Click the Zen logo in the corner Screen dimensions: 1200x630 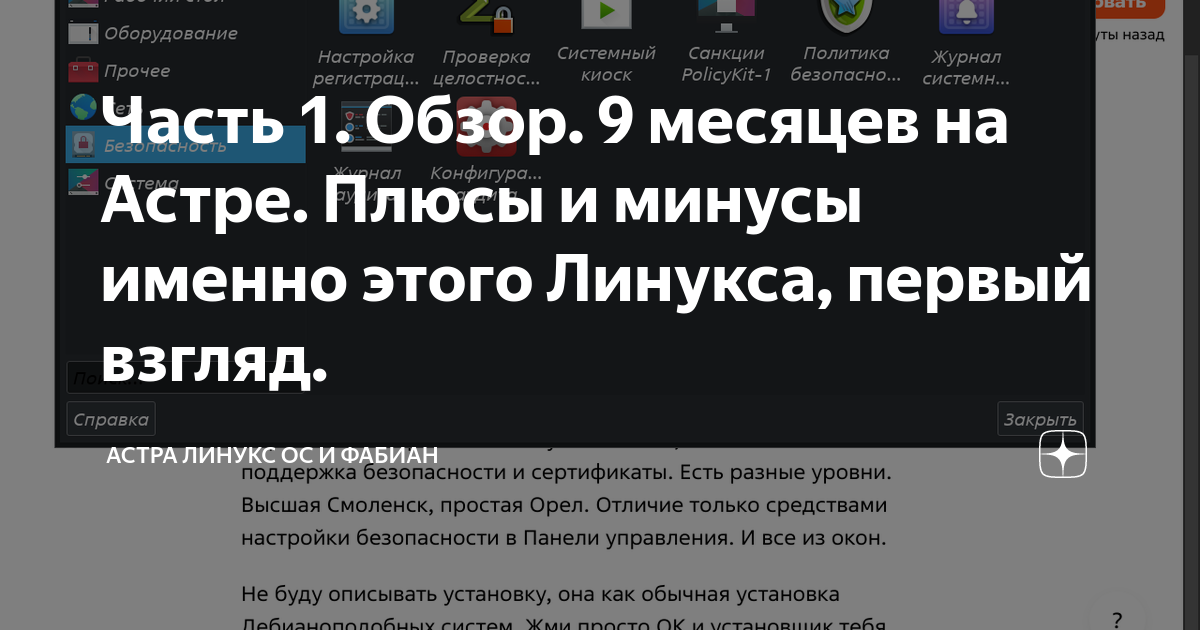point(1062,453)
